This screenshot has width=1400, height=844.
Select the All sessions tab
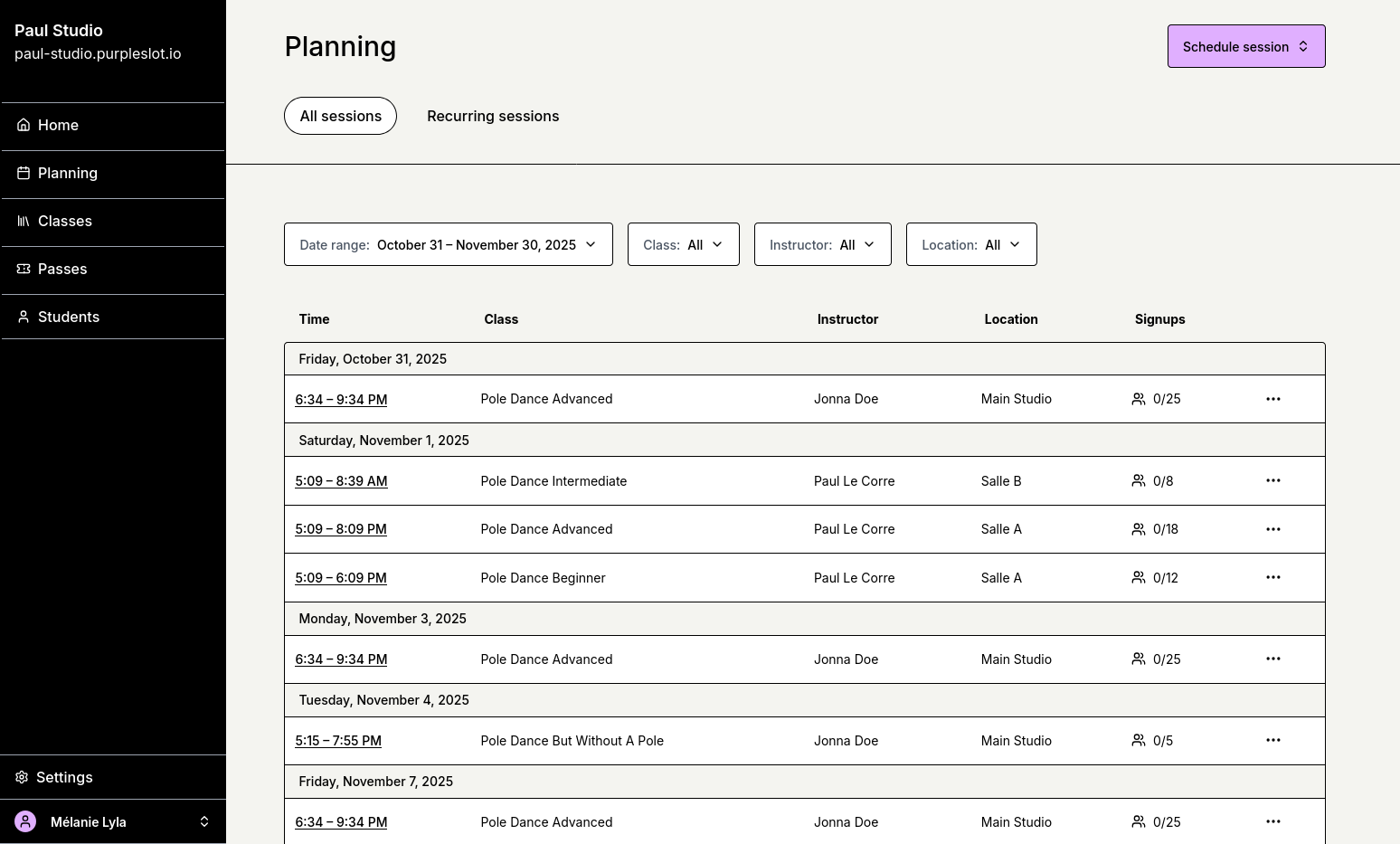340,116
